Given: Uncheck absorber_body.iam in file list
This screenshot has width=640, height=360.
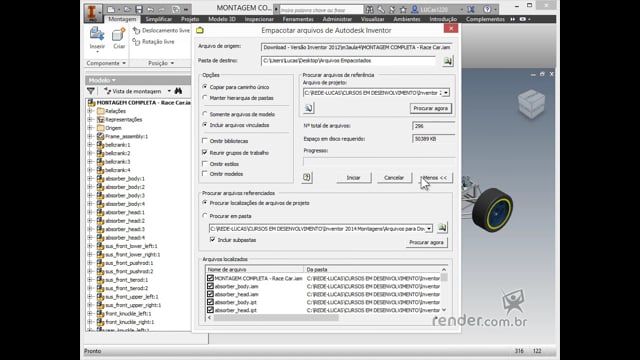Looking at the screenshot, I should 210,286.
